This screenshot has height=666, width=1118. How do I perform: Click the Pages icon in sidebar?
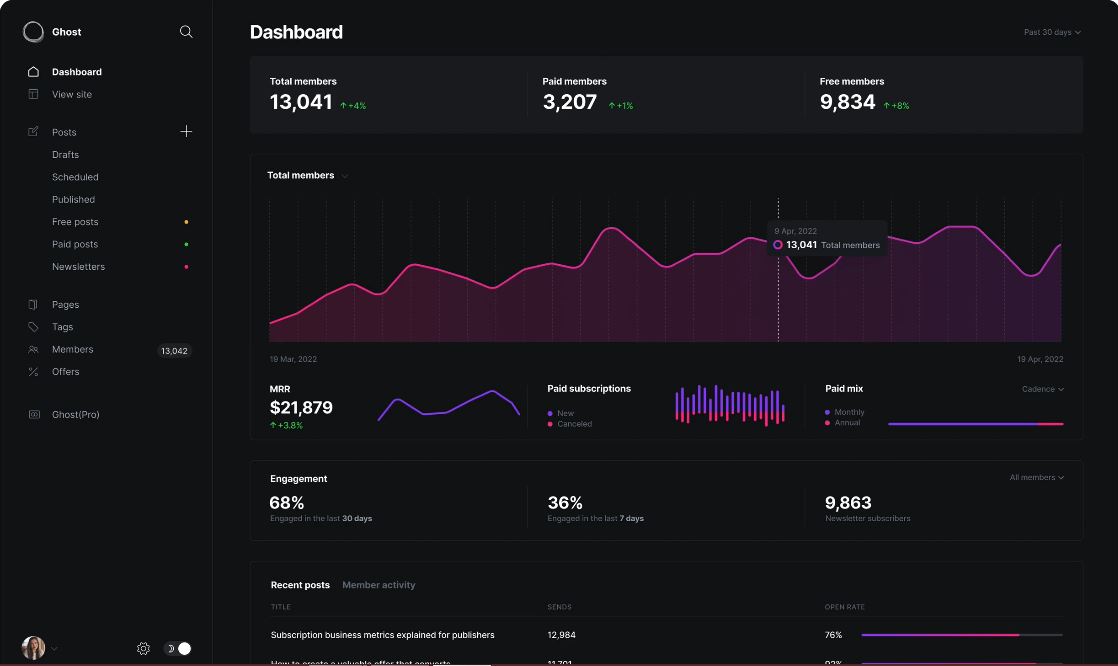tap(33, 304)
